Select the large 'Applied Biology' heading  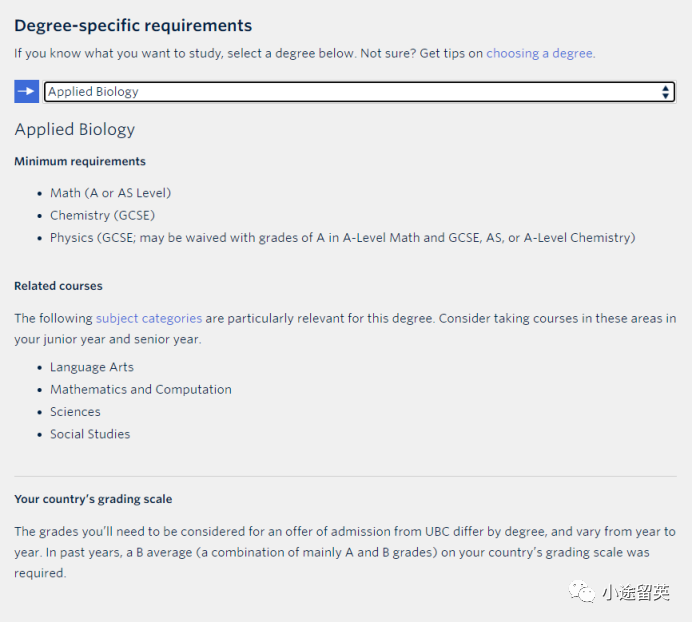click(75, 129)
